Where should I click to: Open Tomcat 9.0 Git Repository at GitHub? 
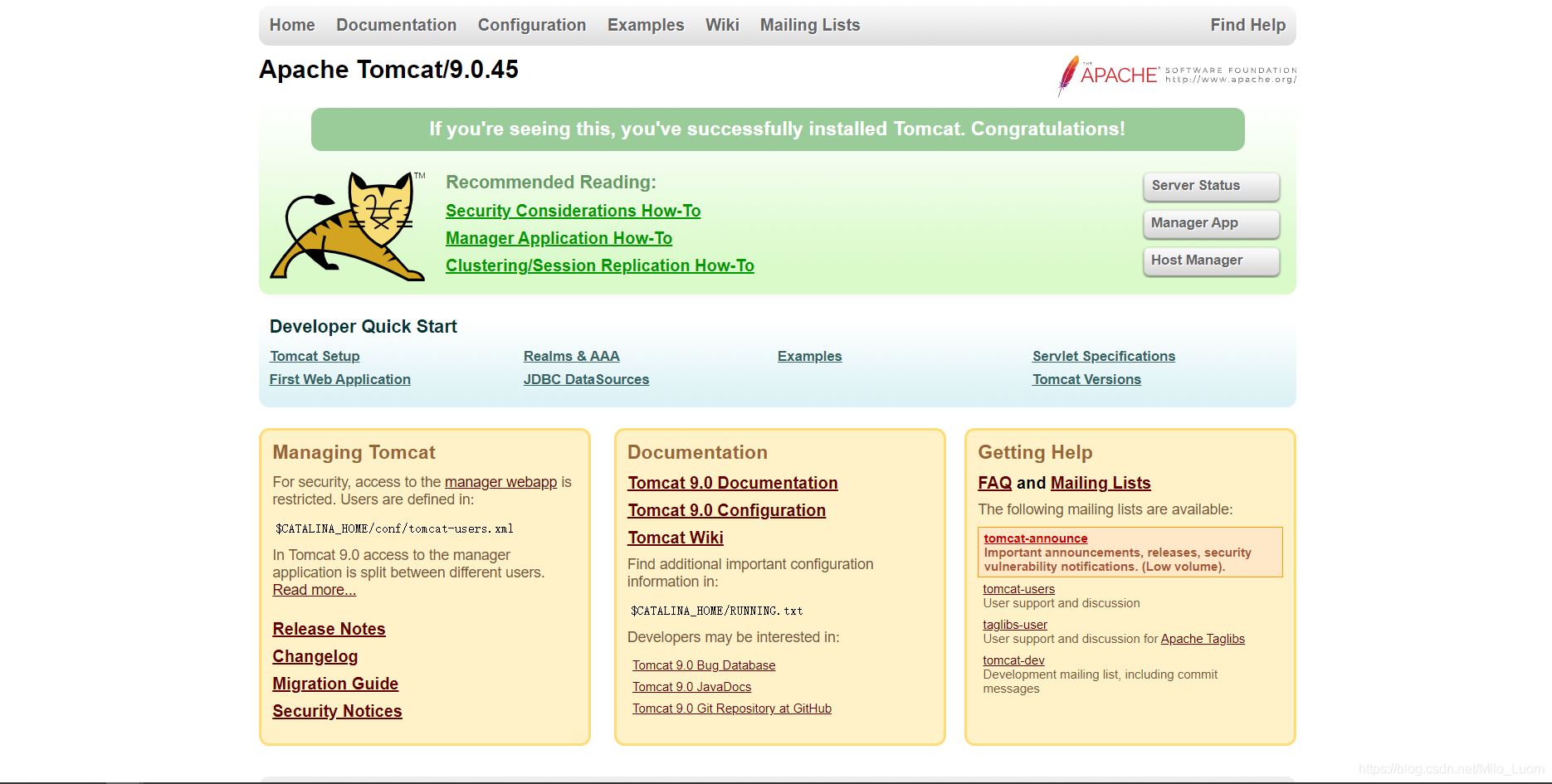pos(731,709)
